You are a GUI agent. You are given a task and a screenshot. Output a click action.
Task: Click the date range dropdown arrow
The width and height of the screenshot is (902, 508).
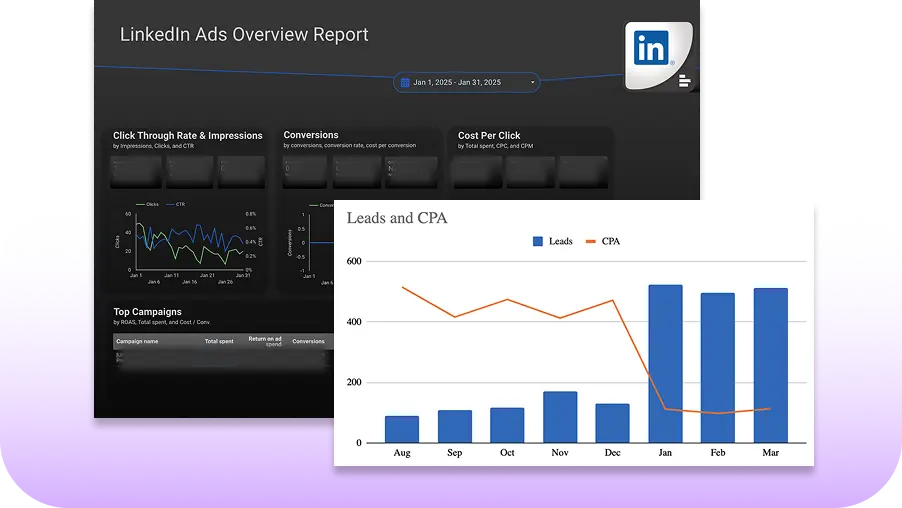click(532, 82)
